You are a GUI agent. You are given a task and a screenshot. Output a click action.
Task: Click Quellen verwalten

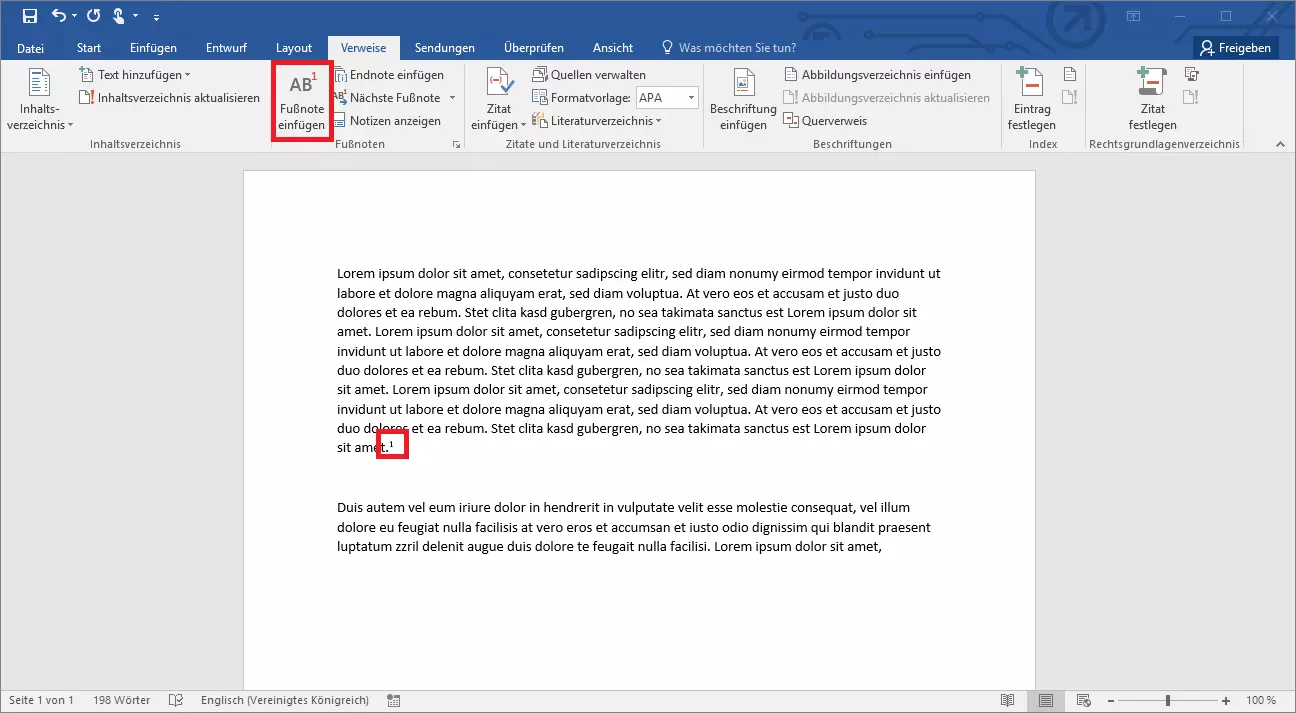pos(589,75)
